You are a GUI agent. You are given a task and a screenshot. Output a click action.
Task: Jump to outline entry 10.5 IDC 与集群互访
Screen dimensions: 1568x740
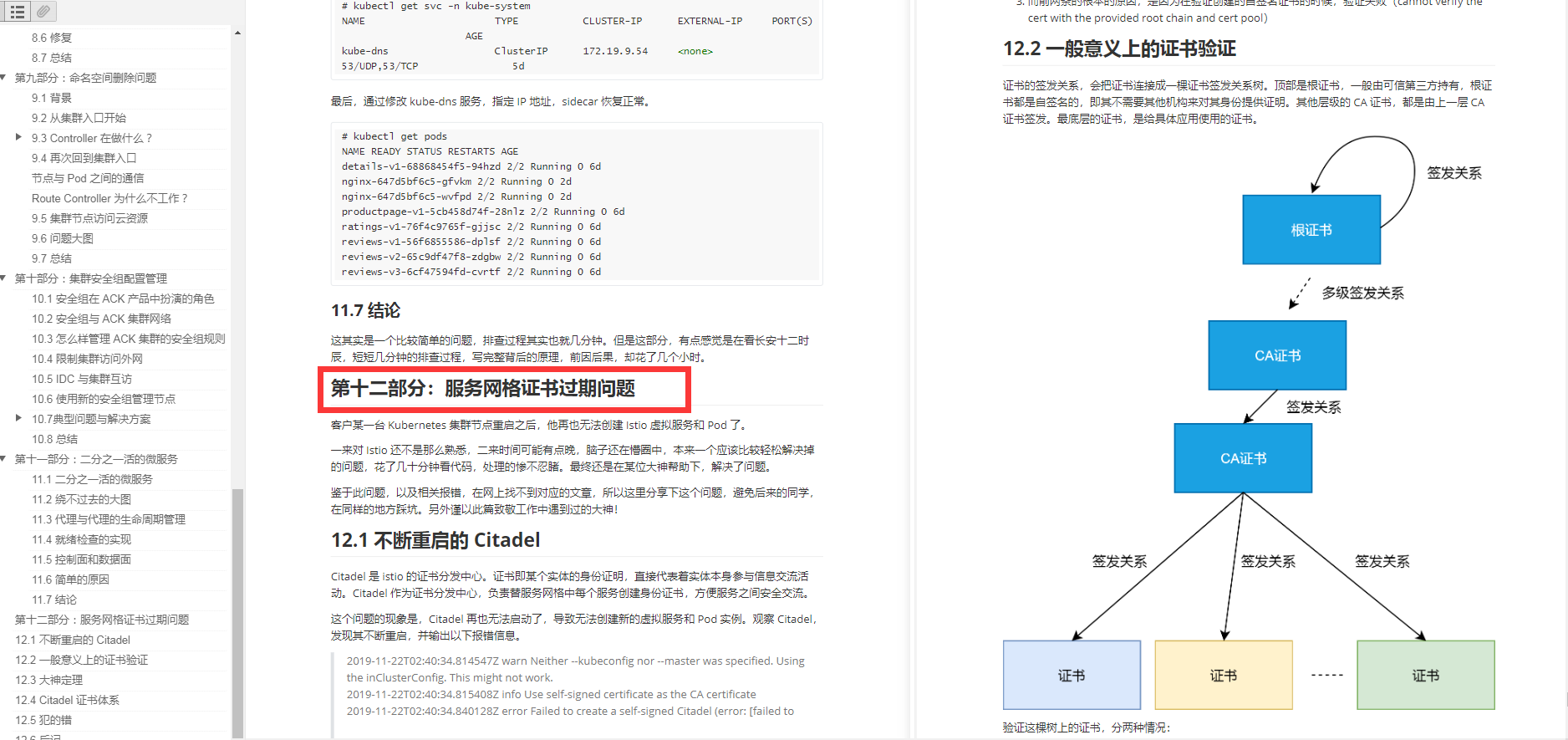[82, 379]
